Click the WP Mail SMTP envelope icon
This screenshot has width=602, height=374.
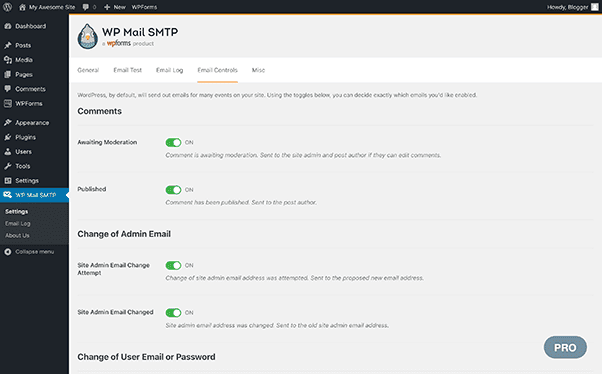tap(7, 195)
